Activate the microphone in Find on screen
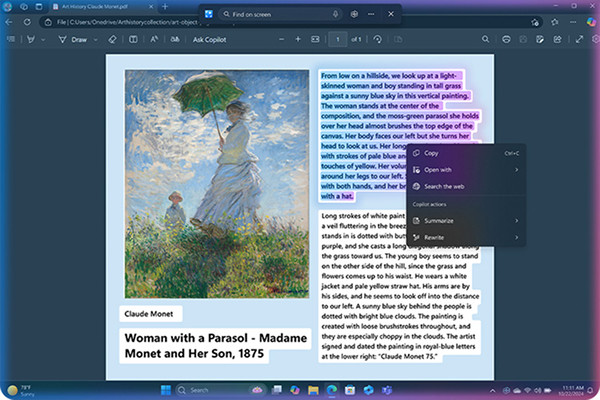The image size is (600, 400). click(335, 14)
